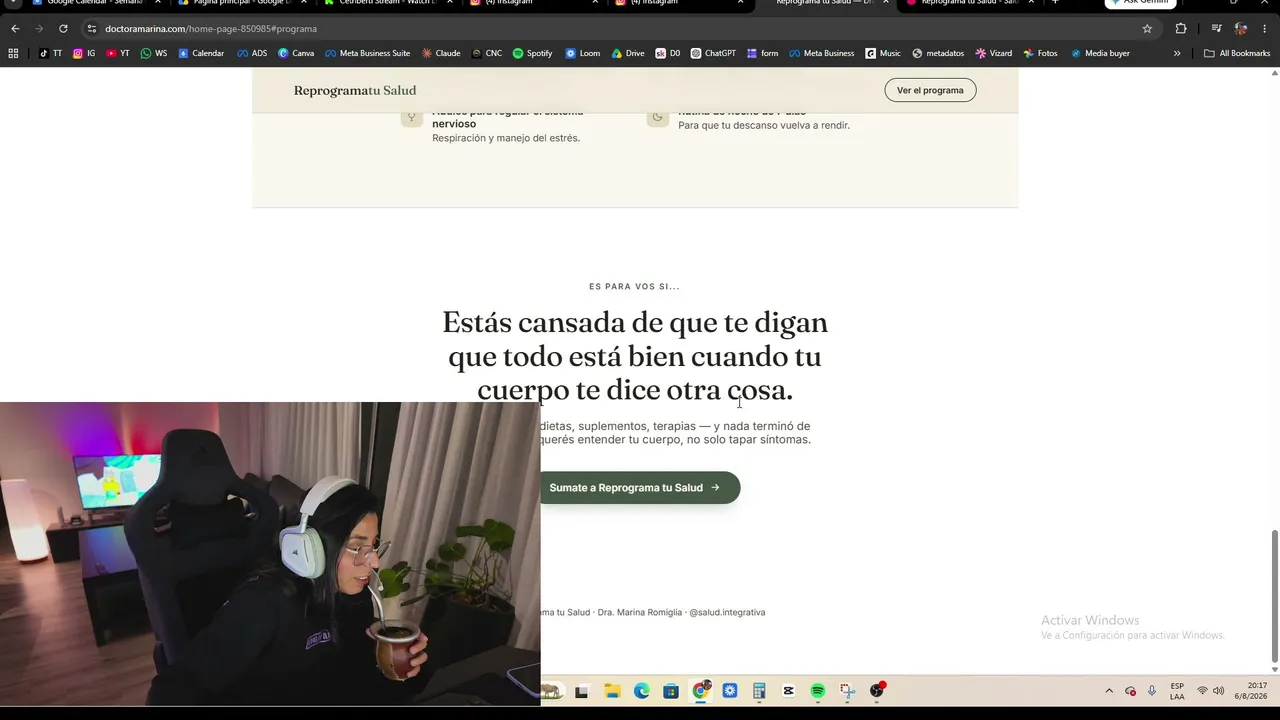Click the Ver el programa button
This screenshot has height=720, width=1280.
(x=930, y=90)
